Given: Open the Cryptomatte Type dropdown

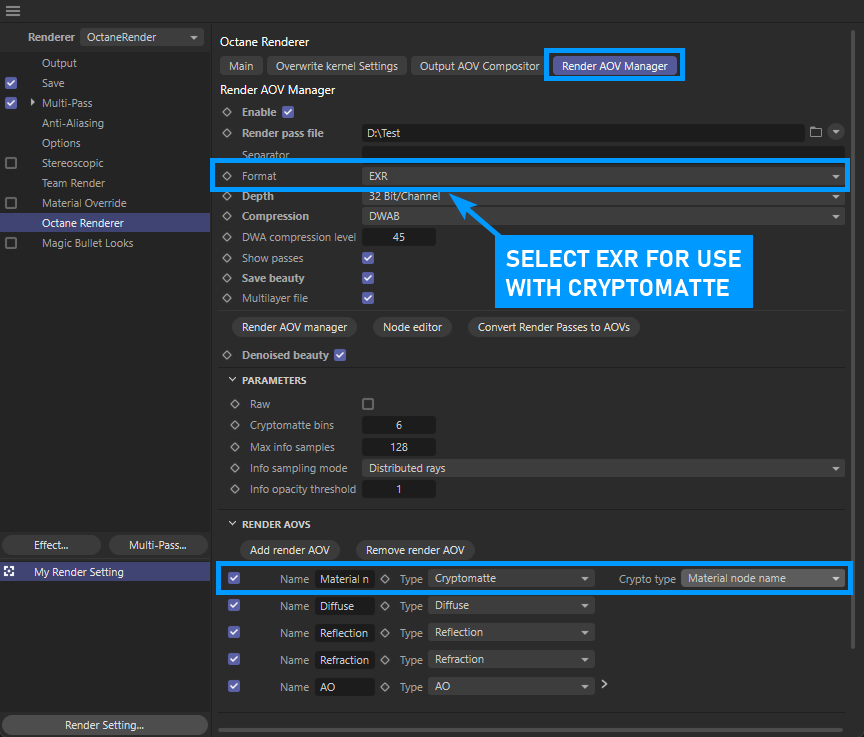Looking at the screenshot, I should [511, 578].
